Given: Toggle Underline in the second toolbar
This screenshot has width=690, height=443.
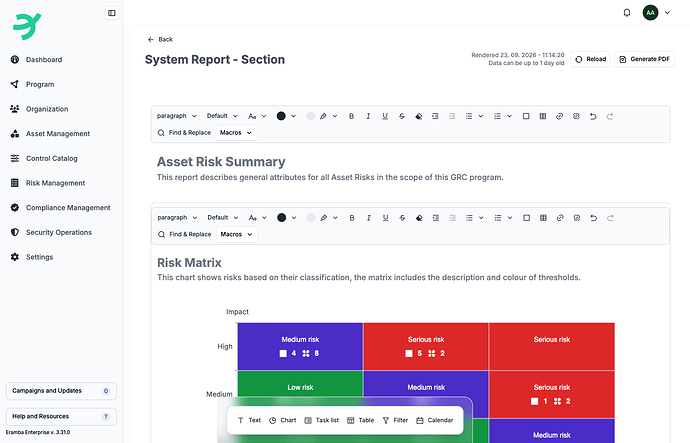Looking at the screenshot, I should pyautogui.click(x=385, y=218).
